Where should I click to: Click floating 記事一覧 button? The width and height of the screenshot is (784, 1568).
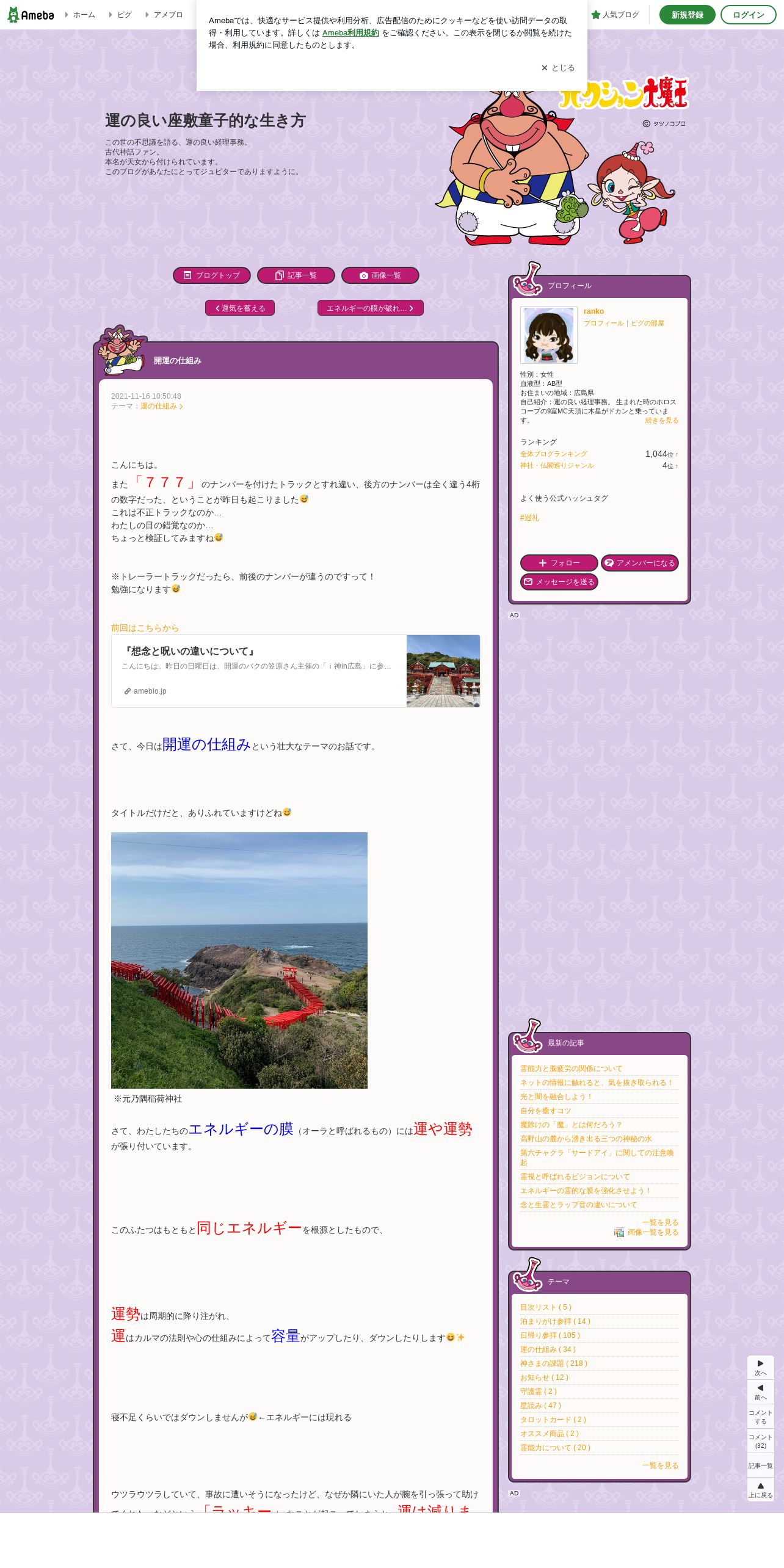[760, 1465]
